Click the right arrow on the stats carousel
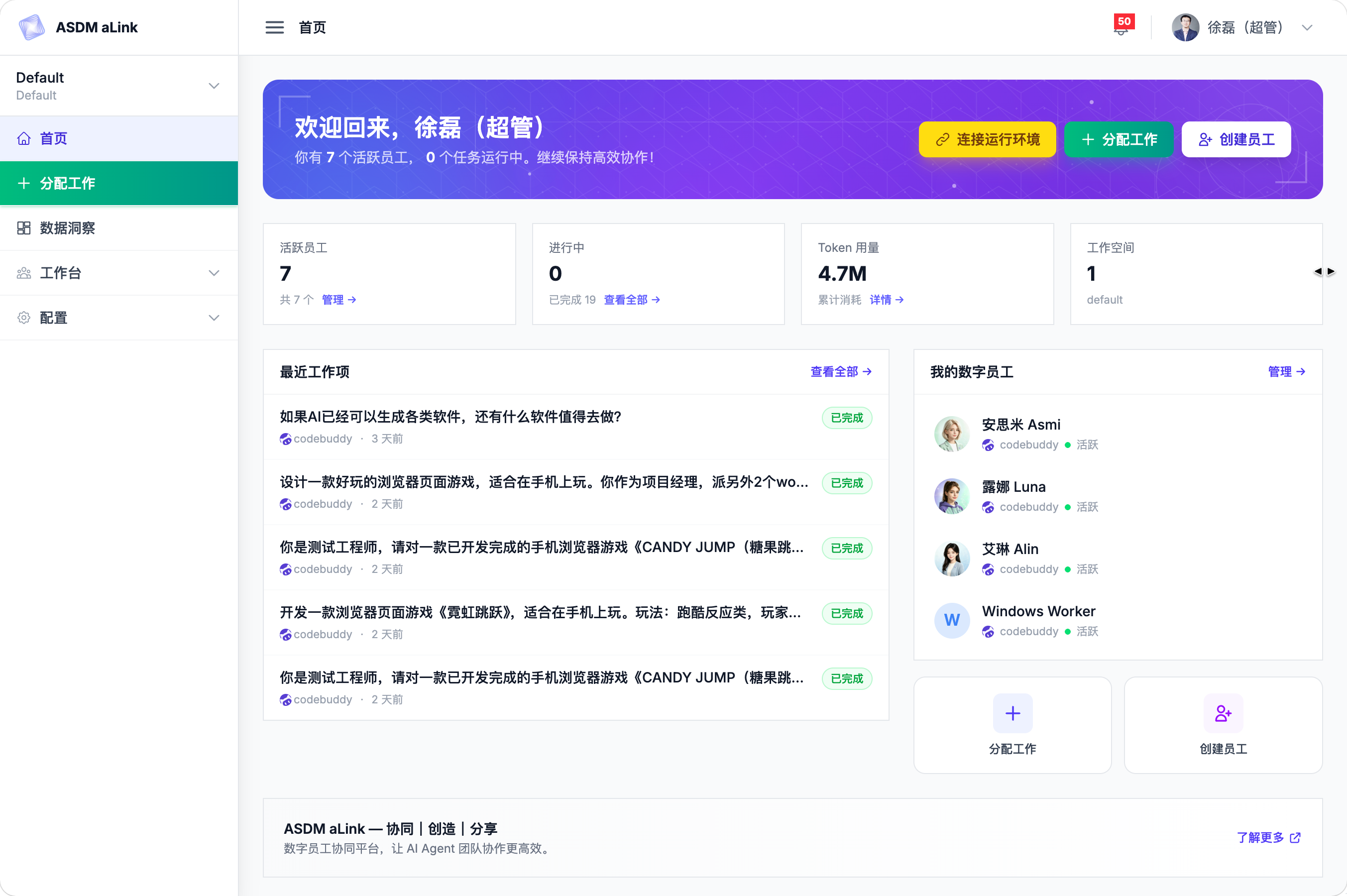Image resolution: width=1347 pixels, height=896 pixels. point(1331,271)
